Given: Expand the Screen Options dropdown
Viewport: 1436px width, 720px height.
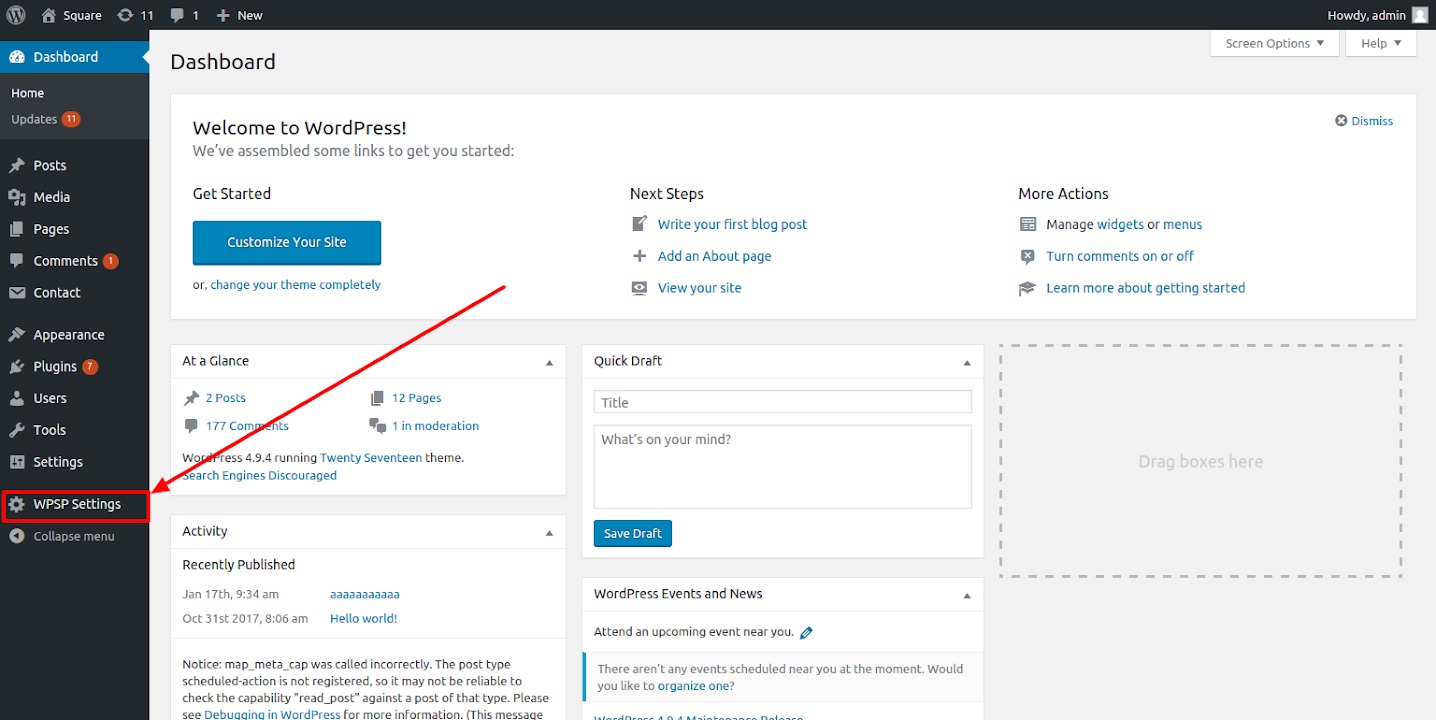Looking at the screenshot, I should tap(1274, 44).
